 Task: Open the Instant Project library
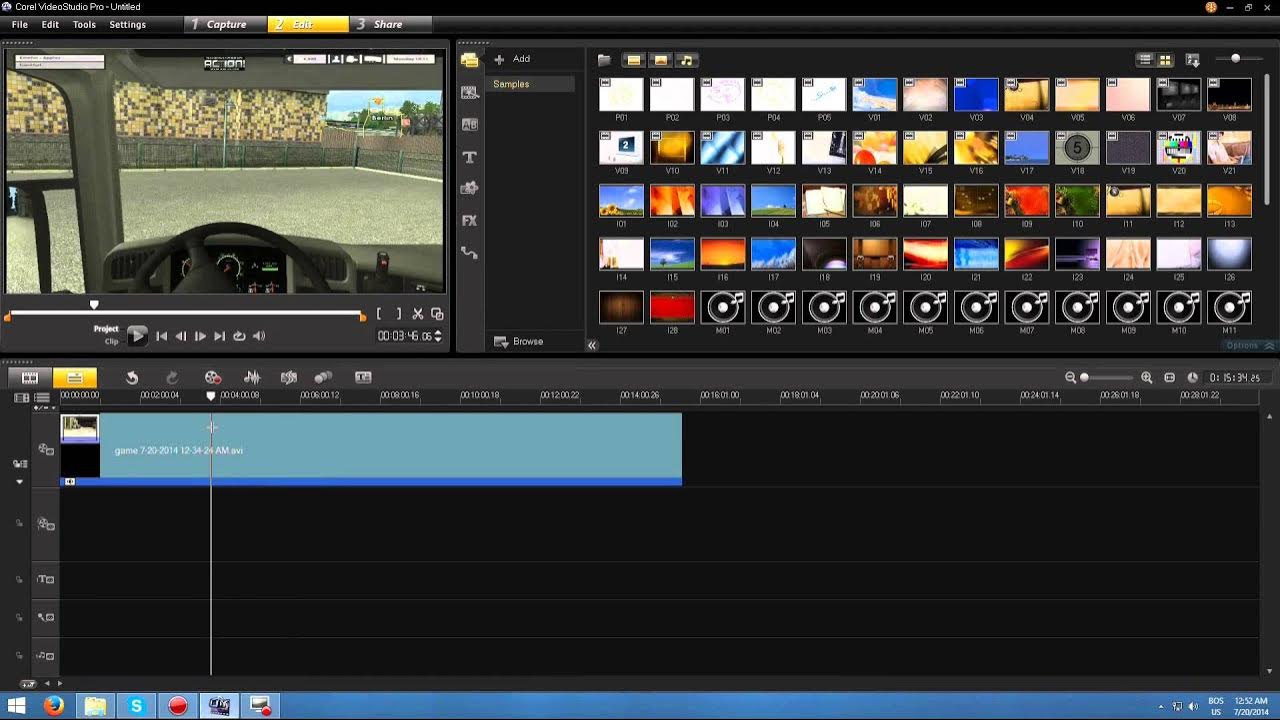point(469,92)
